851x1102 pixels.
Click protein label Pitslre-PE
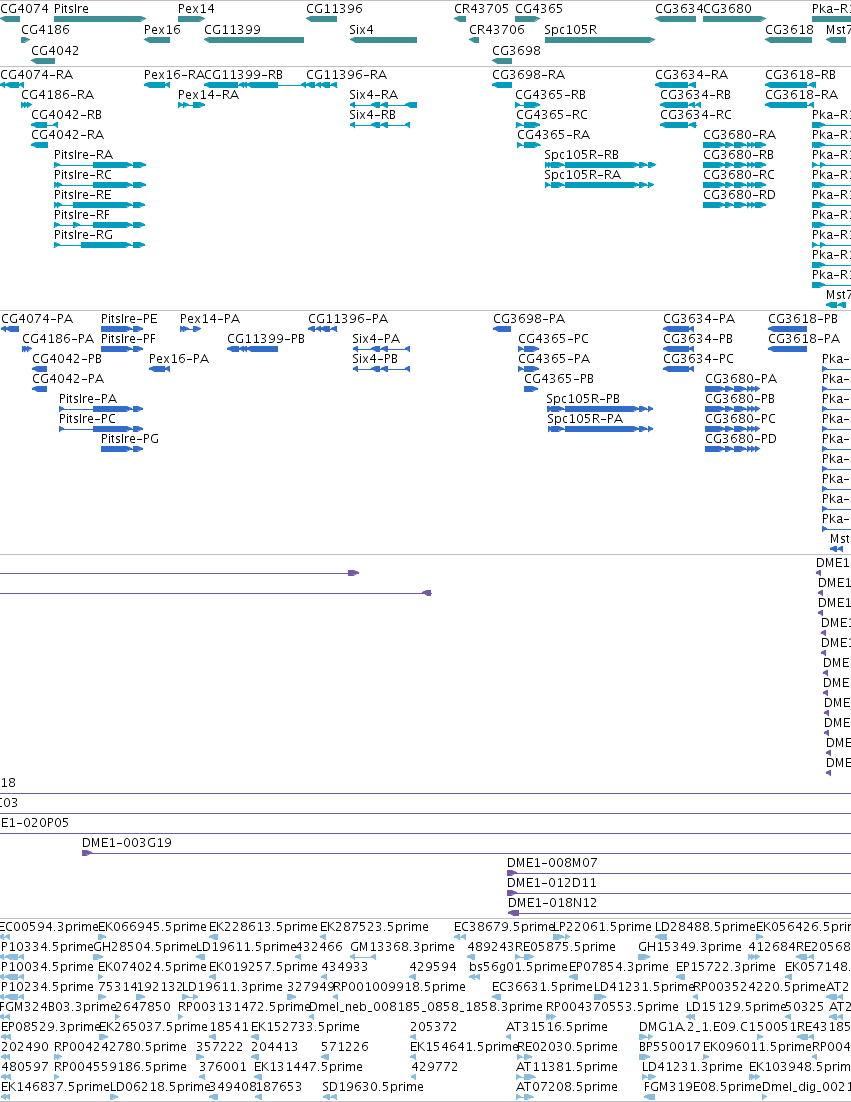[x=129, y=318]
